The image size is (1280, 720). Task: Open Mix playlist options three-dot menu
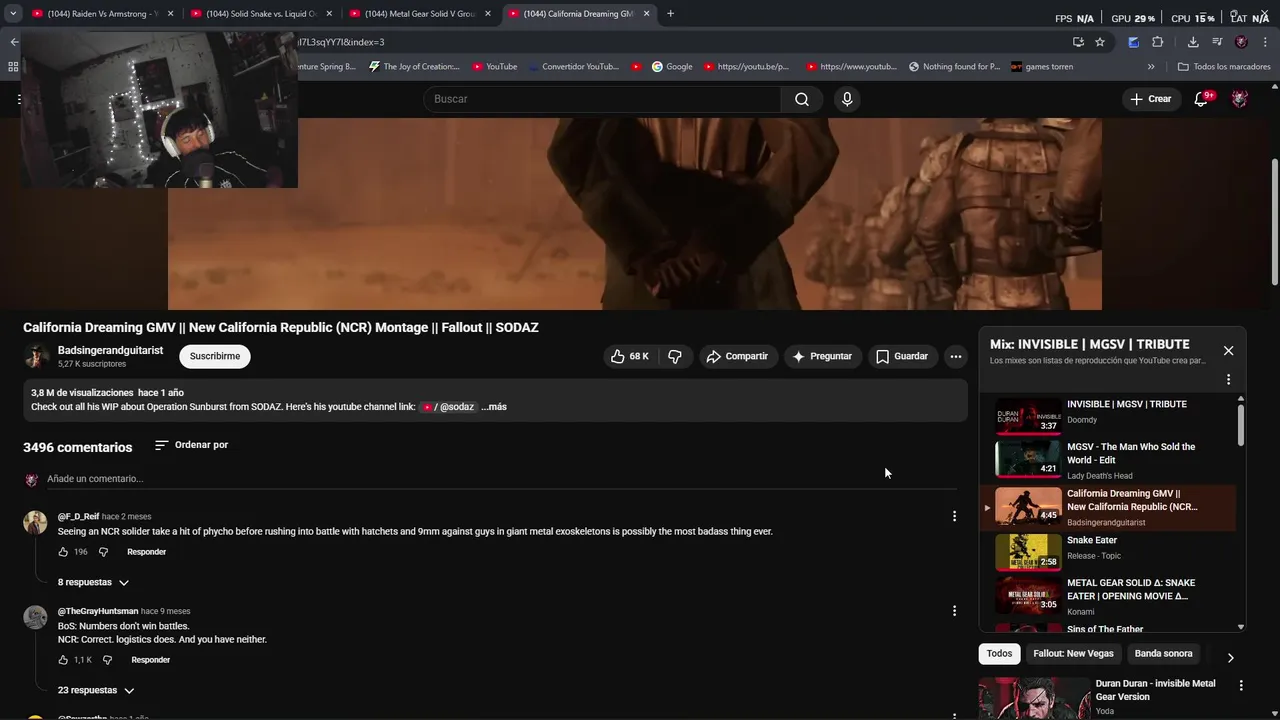1229,379
